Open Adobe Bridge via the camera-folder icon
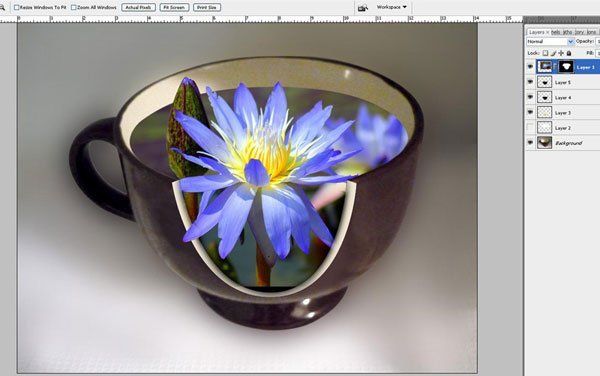The image size is (600, 376). (x=363, y=8)
